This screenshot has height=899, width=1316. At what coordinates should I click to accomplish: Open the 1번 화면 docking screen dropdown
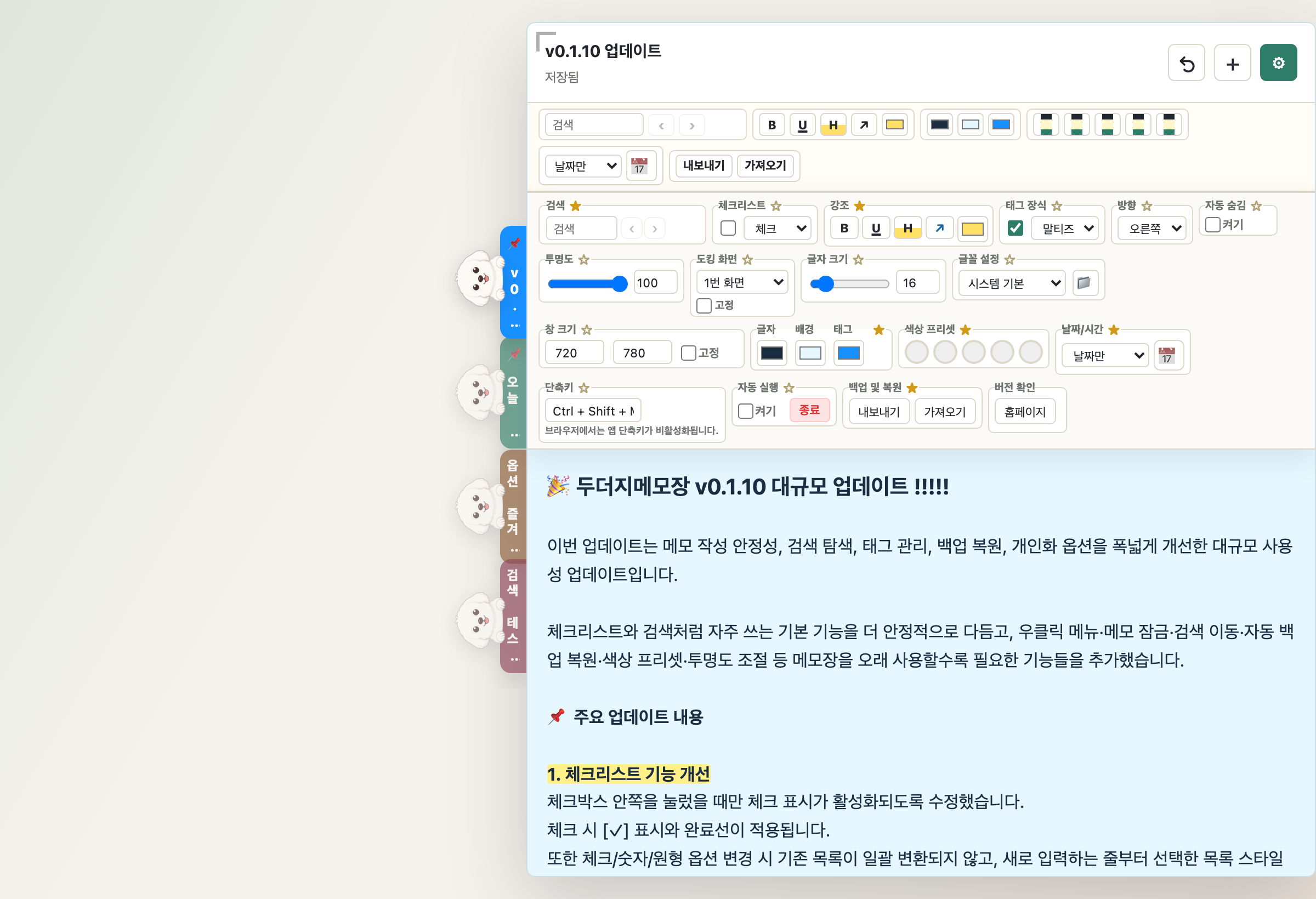coord(742,282)
